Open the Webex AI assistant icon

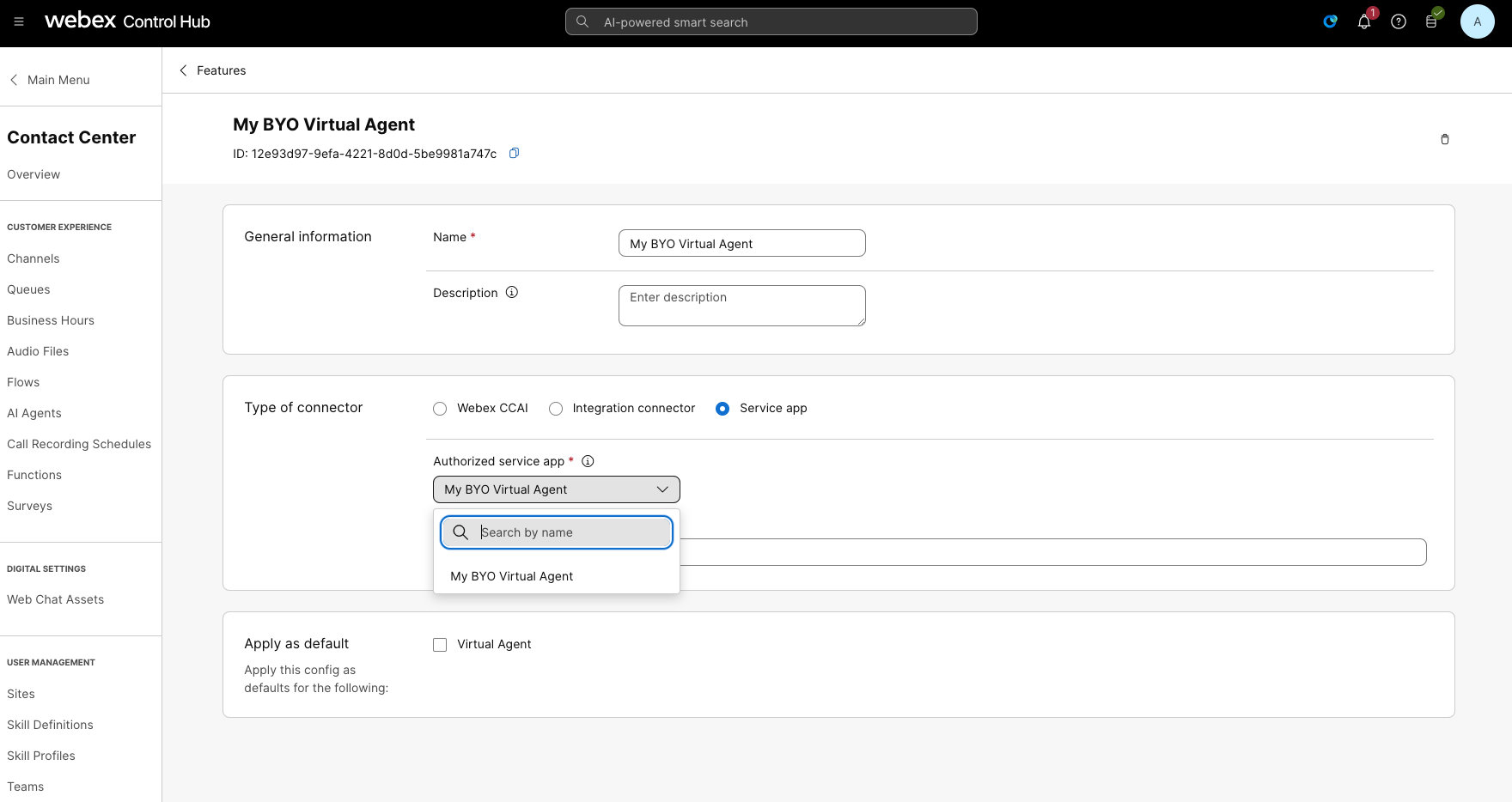tap(1330, 21)
